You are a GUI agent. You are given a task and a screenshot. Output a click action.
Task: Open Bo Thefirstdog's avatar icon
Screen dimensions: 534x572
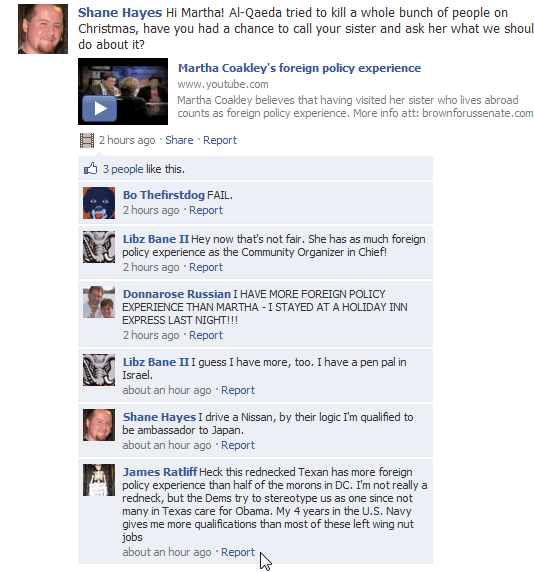(99, 203)
